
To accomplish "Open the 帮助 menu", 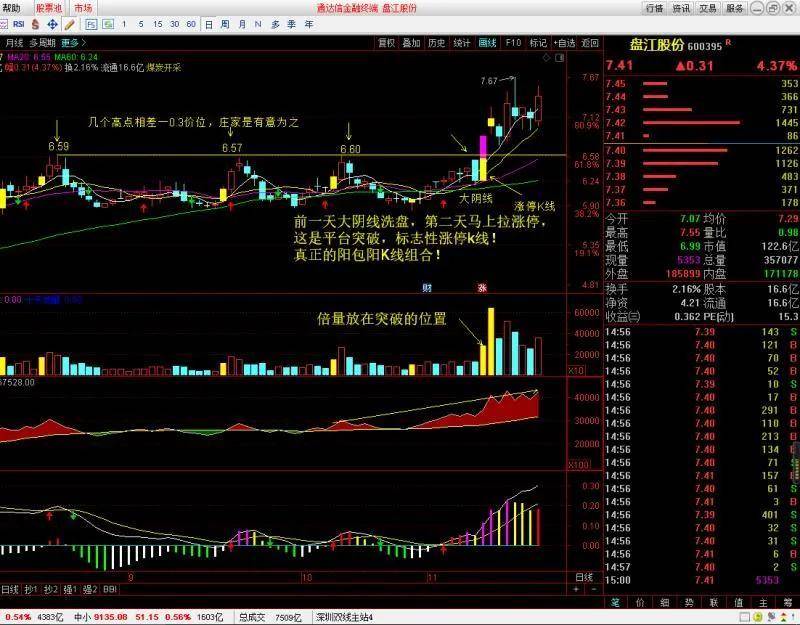I will 11,8.
